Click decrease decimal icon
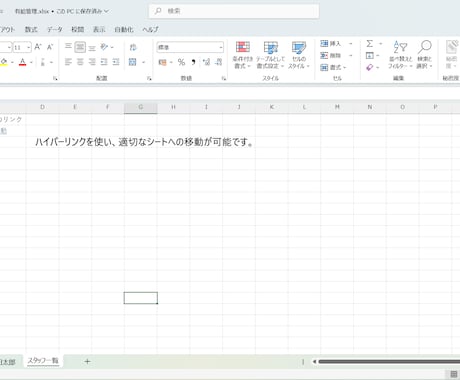Screen dimensions: 460x380 [x=219, y=62]
